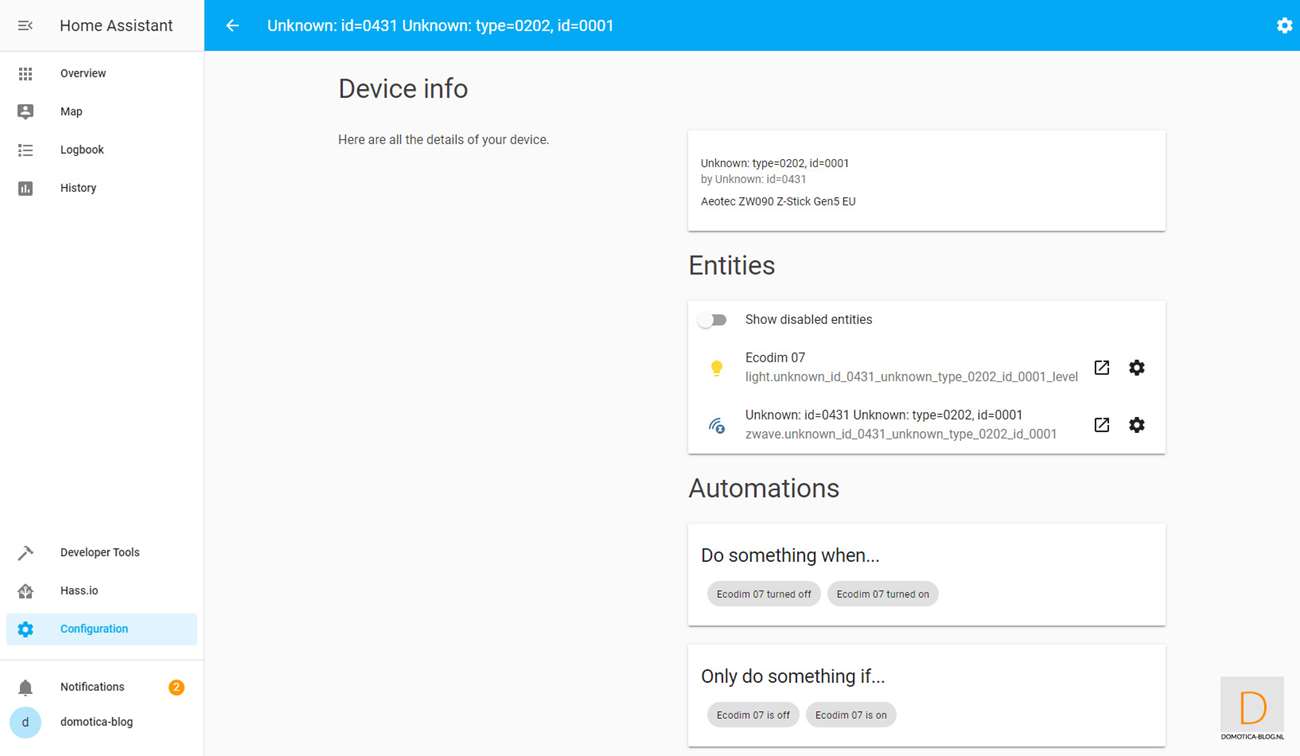The image size is (1300, 756).
Task: Open Ecodim 07 entity details popup icon
Action: coord(1101,368)
